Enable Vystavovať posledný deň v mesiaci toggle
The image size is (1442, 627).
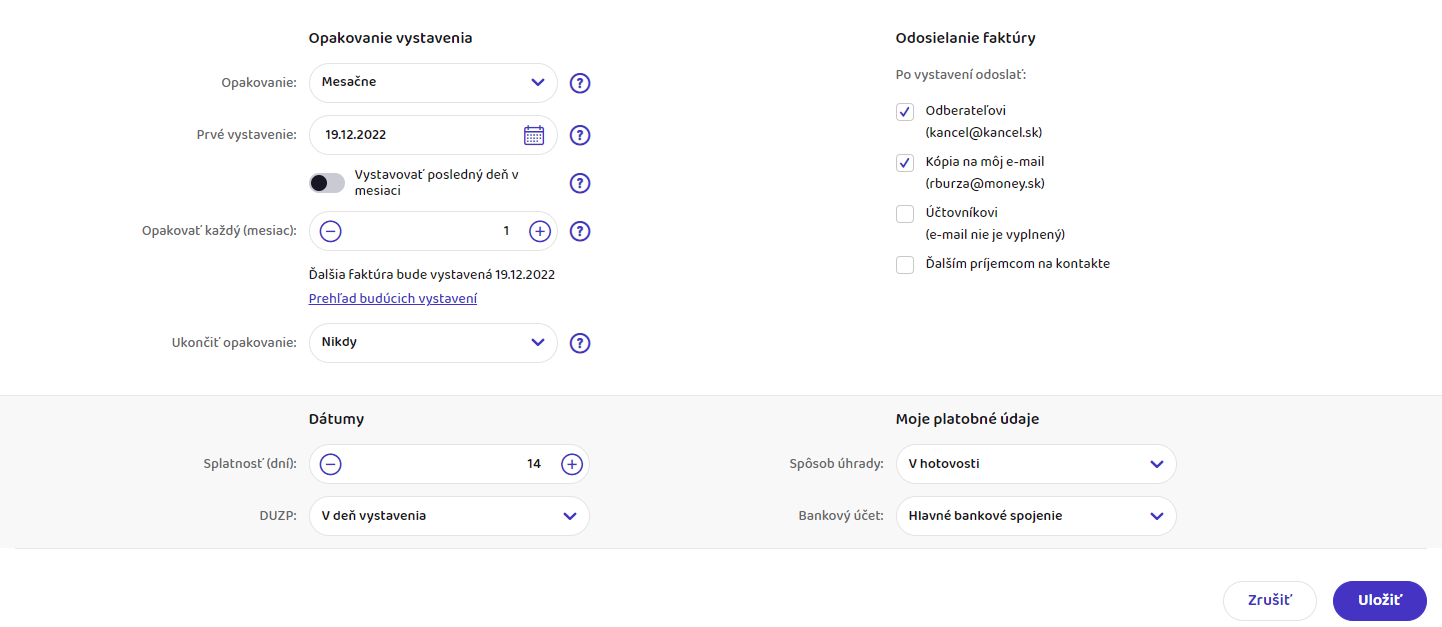tap(327, 183)
